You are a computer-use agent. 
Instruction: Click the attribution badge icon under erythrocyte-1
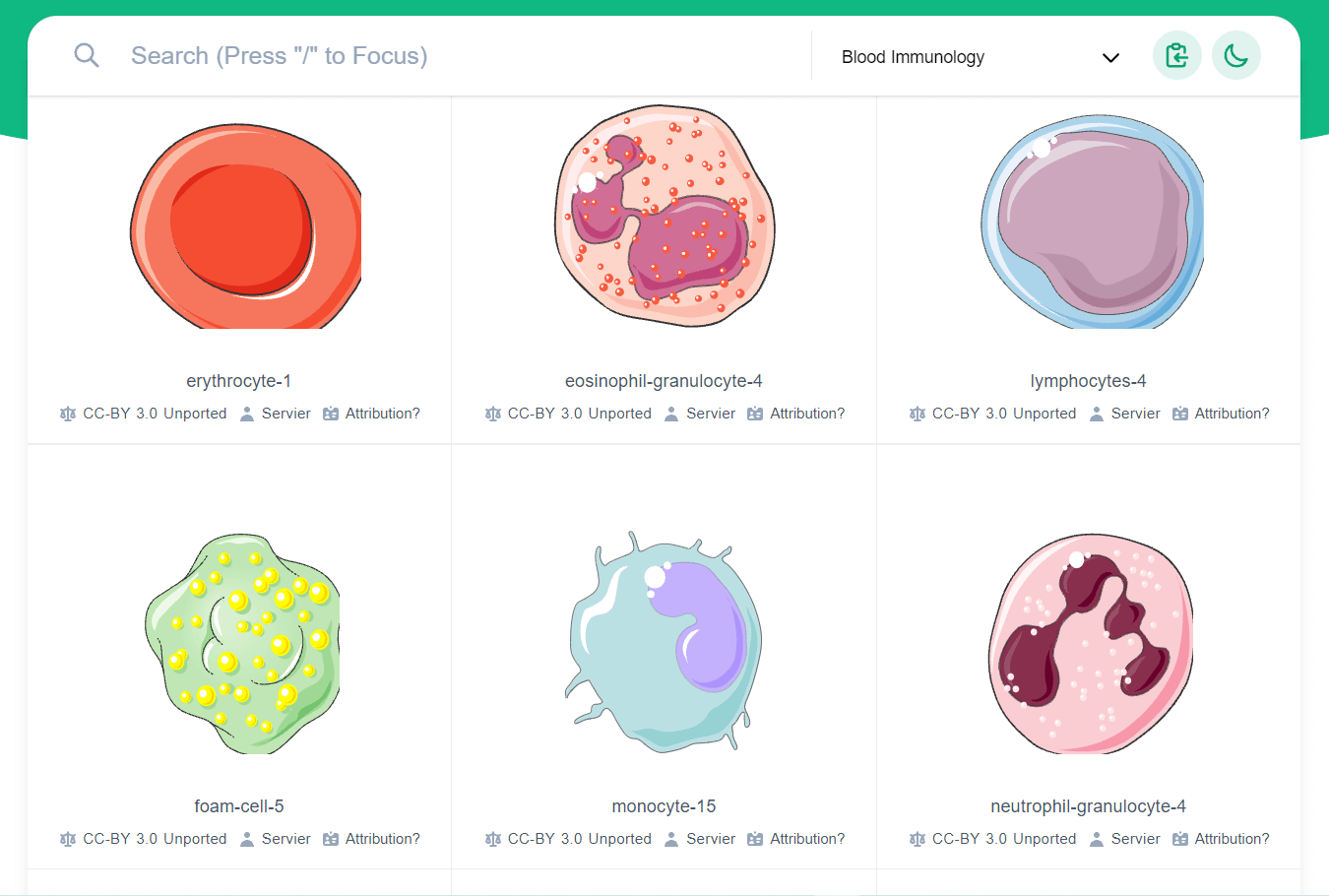click(x=331, y=414)
